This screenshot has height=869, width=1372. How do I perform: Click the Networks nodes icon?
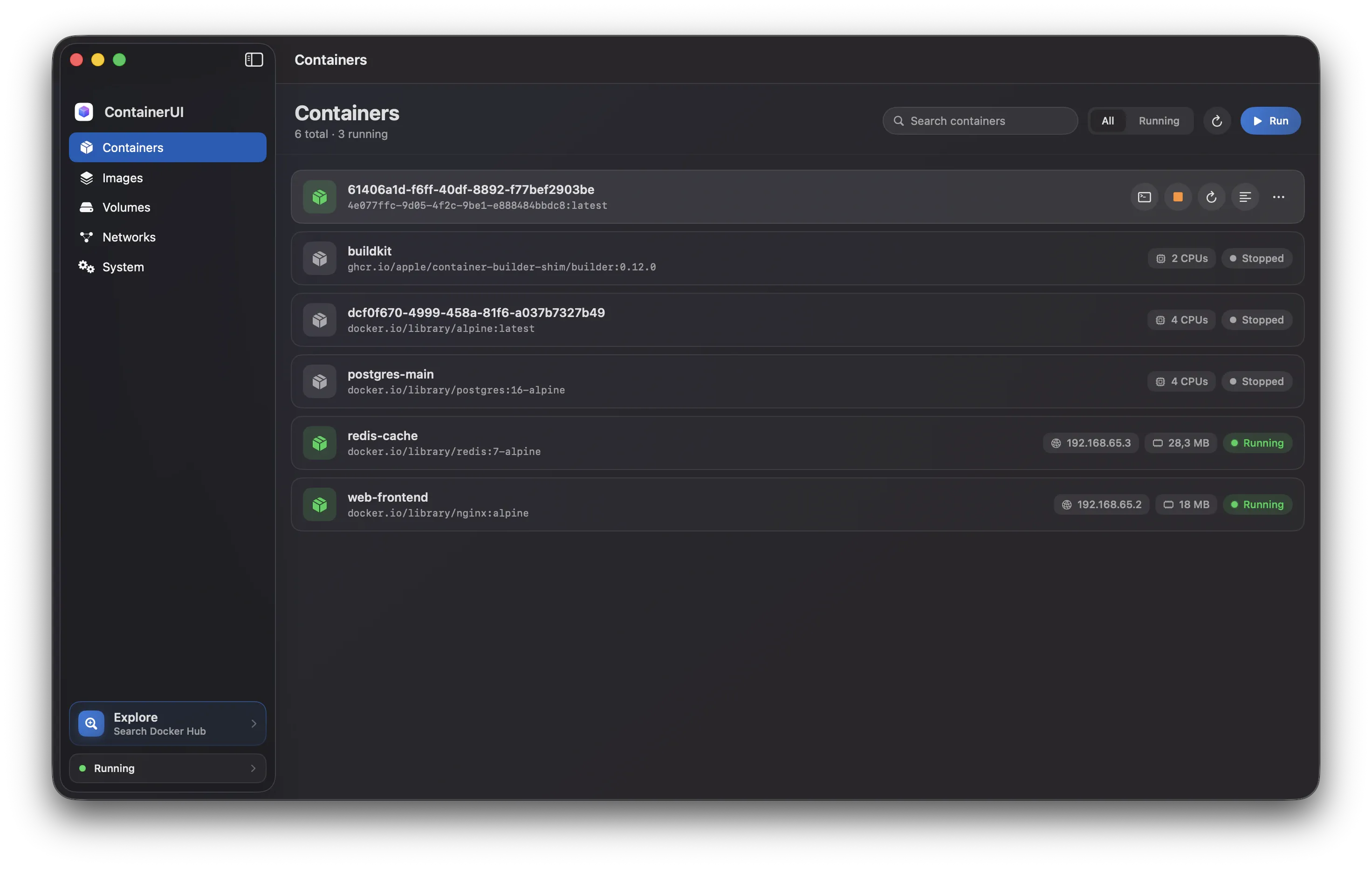point(87,237)
